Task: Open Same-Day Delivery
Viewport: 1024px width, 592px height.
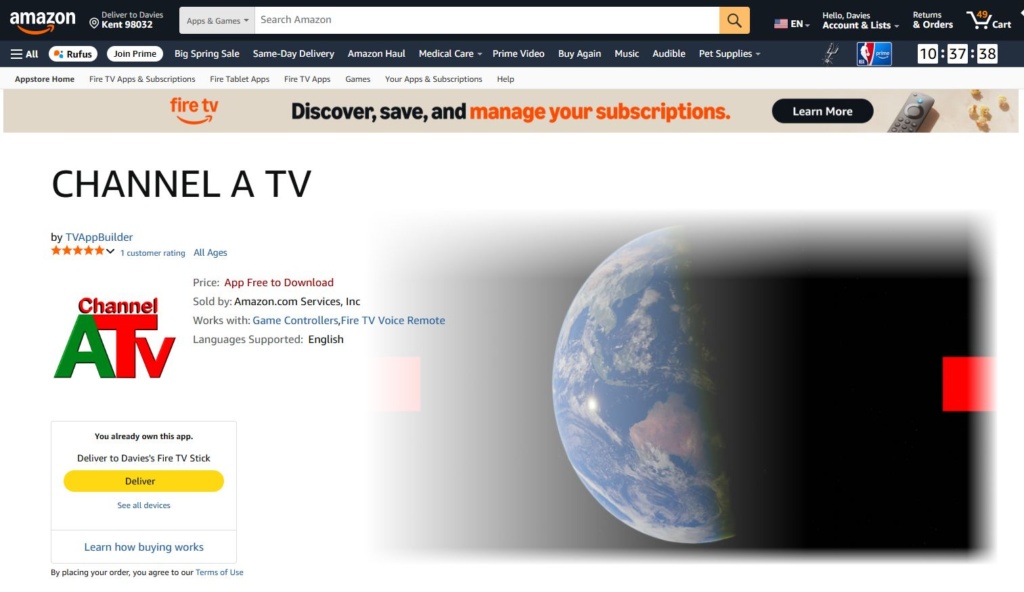Action: click(x=293, y=54)
